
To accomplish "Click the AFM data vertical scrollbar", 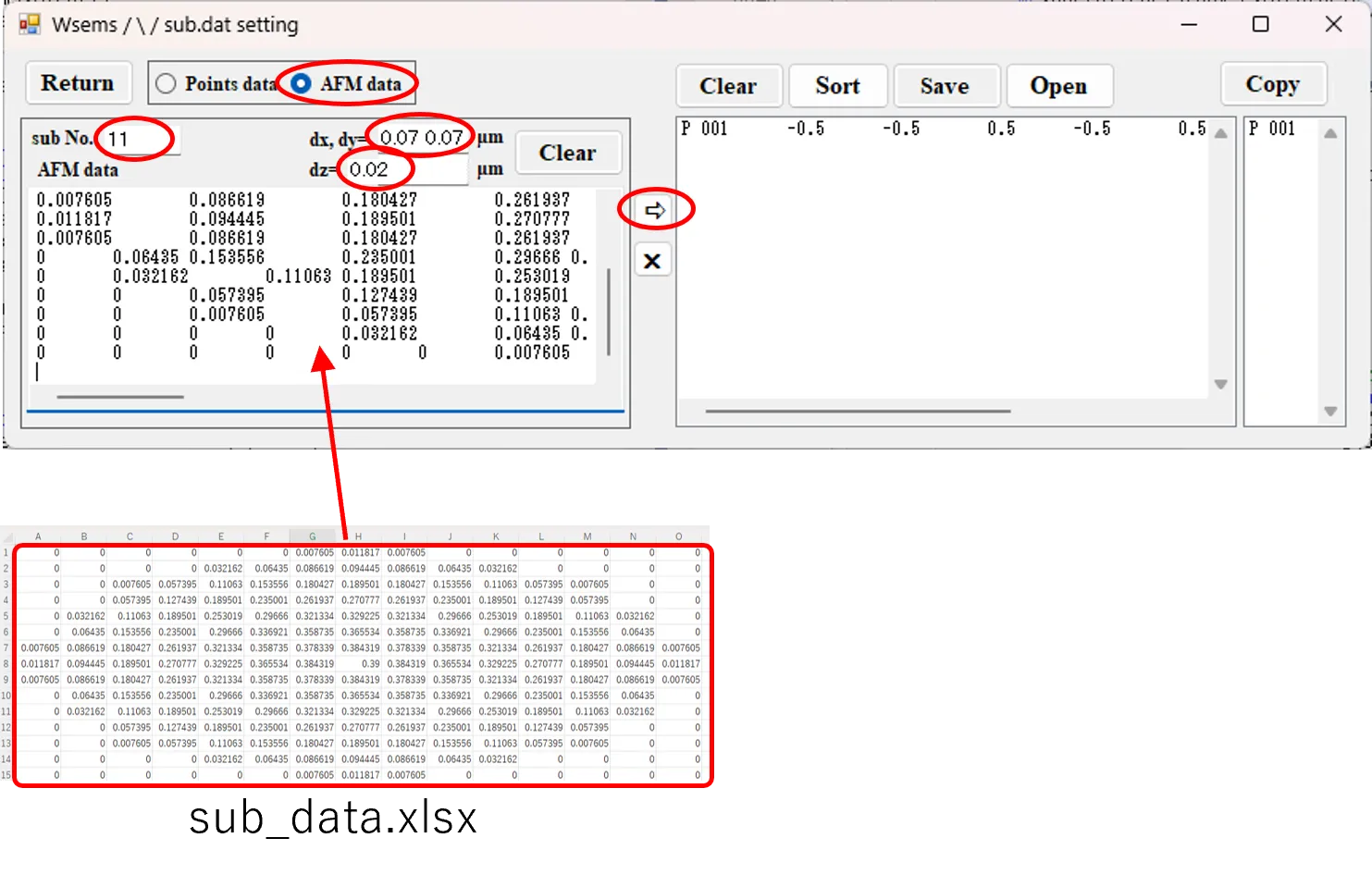I will (608, 312).
